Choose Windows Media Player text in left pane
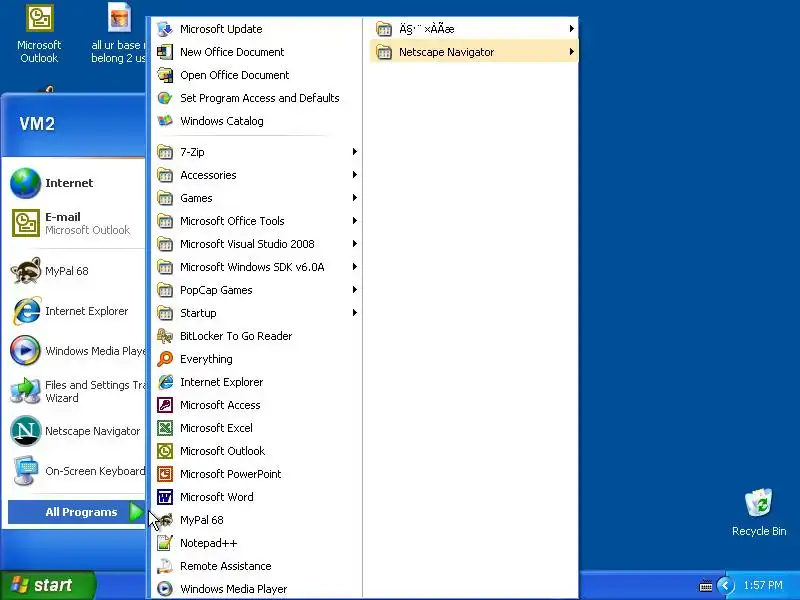The height and width of the screenshot is (600, 800). [95, 351]
